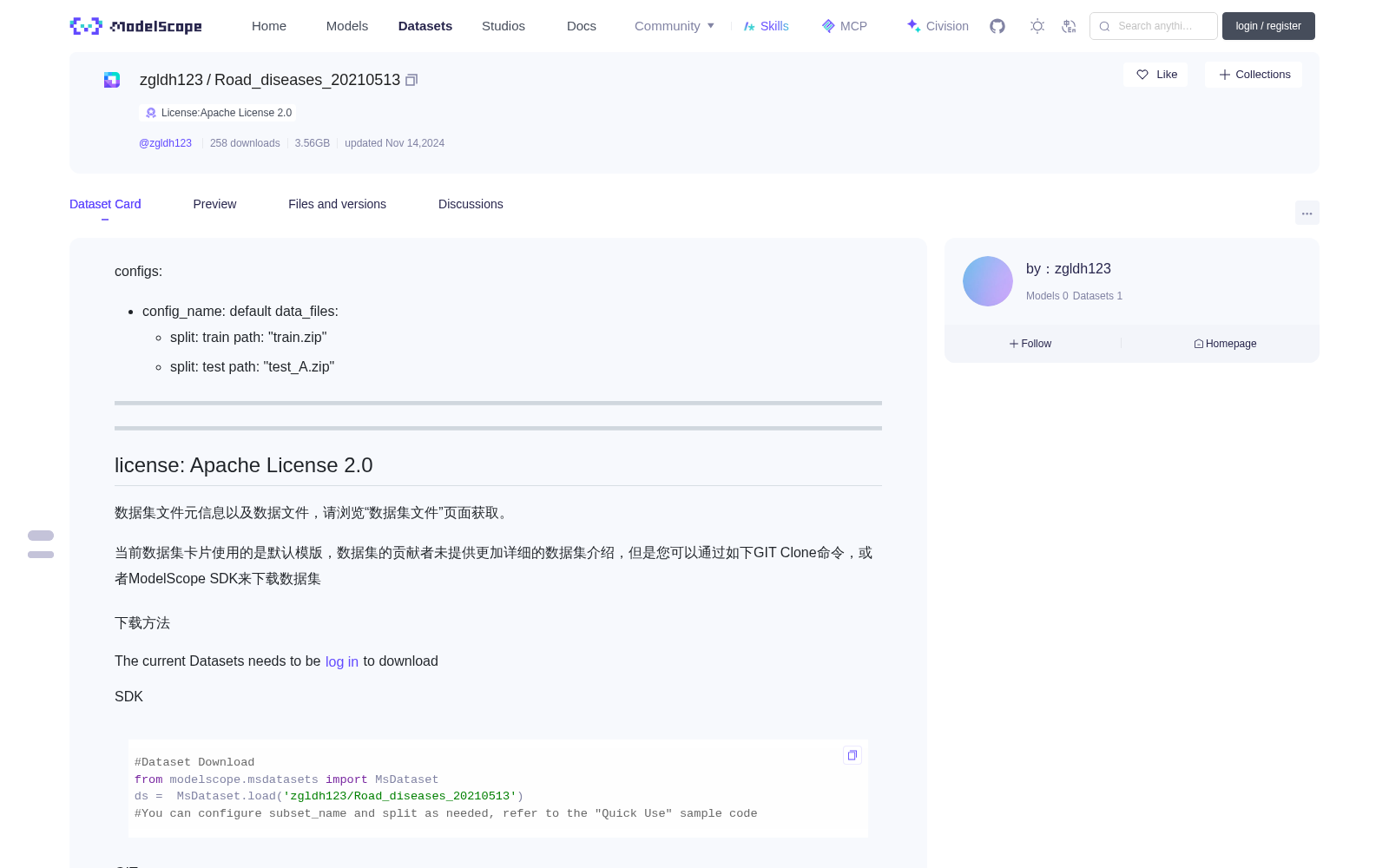Click the 'log in' link
This screenshot has height=868, width=1389.
342,661
